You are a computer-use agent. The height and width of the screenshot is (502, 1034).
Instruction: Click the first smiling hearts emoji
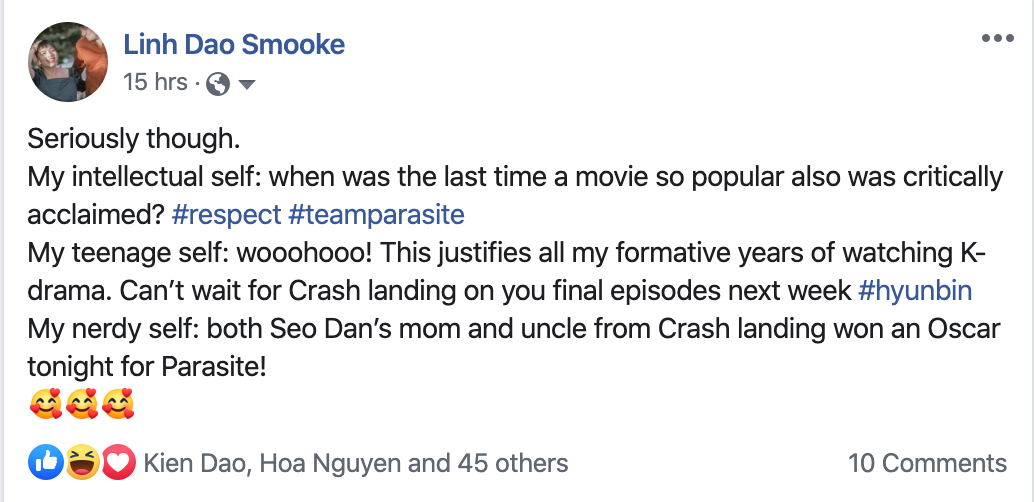[x=46, y=406]
